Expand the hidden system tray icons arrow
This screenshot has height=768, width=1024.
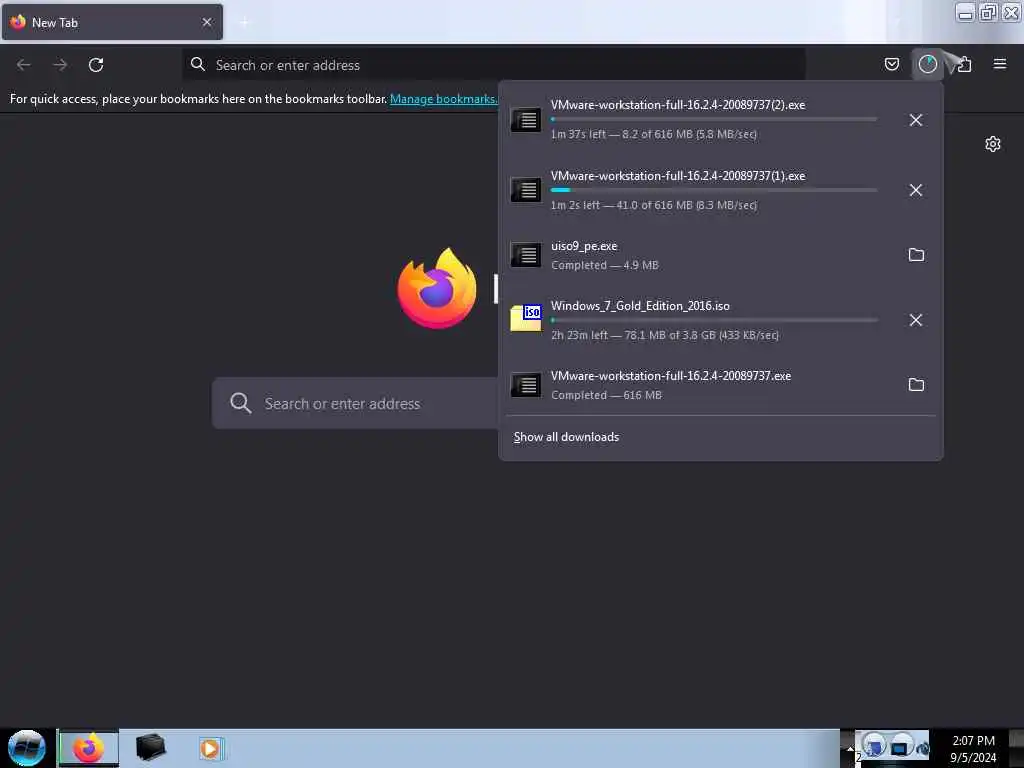[x=850, y=748]
